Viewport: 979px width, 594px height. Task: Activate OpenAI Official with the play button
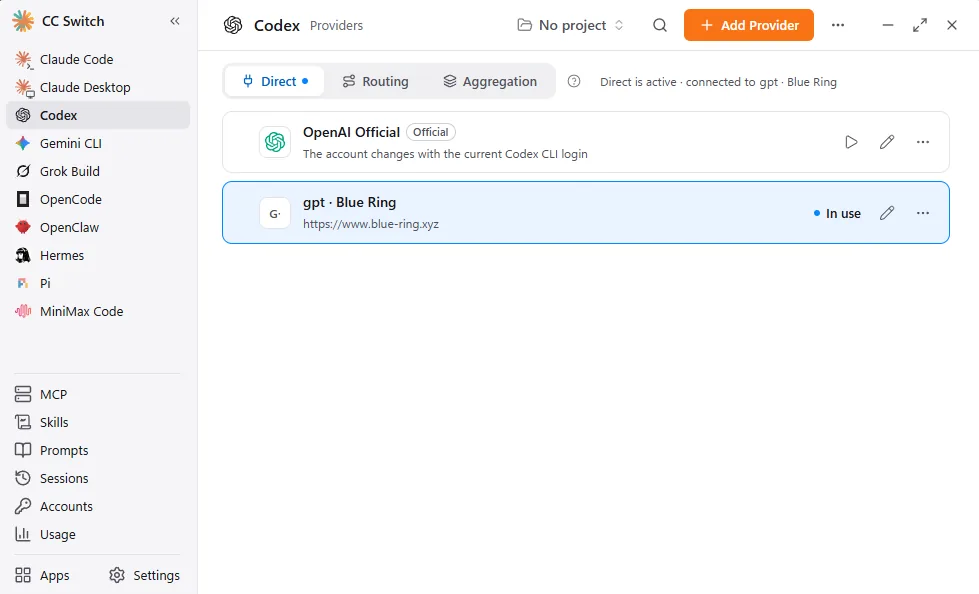pos(851,142)
